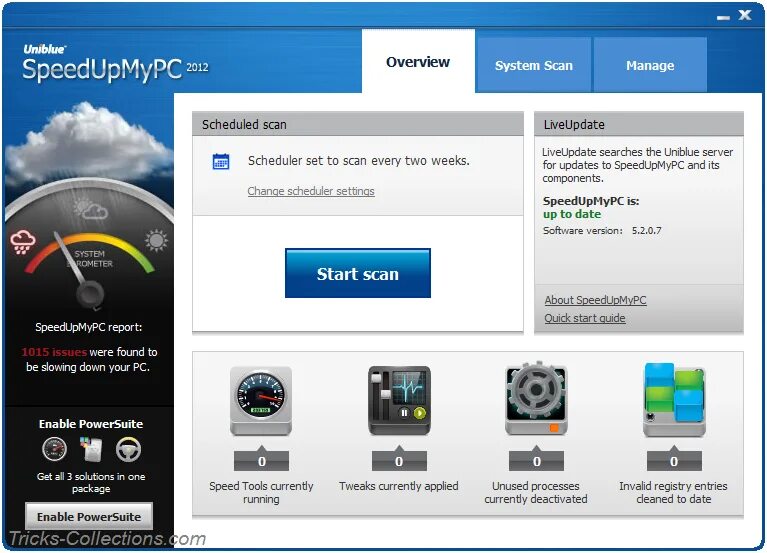
Task: Click the 'Get all 3 solutions' text
Action: (91, 483)
